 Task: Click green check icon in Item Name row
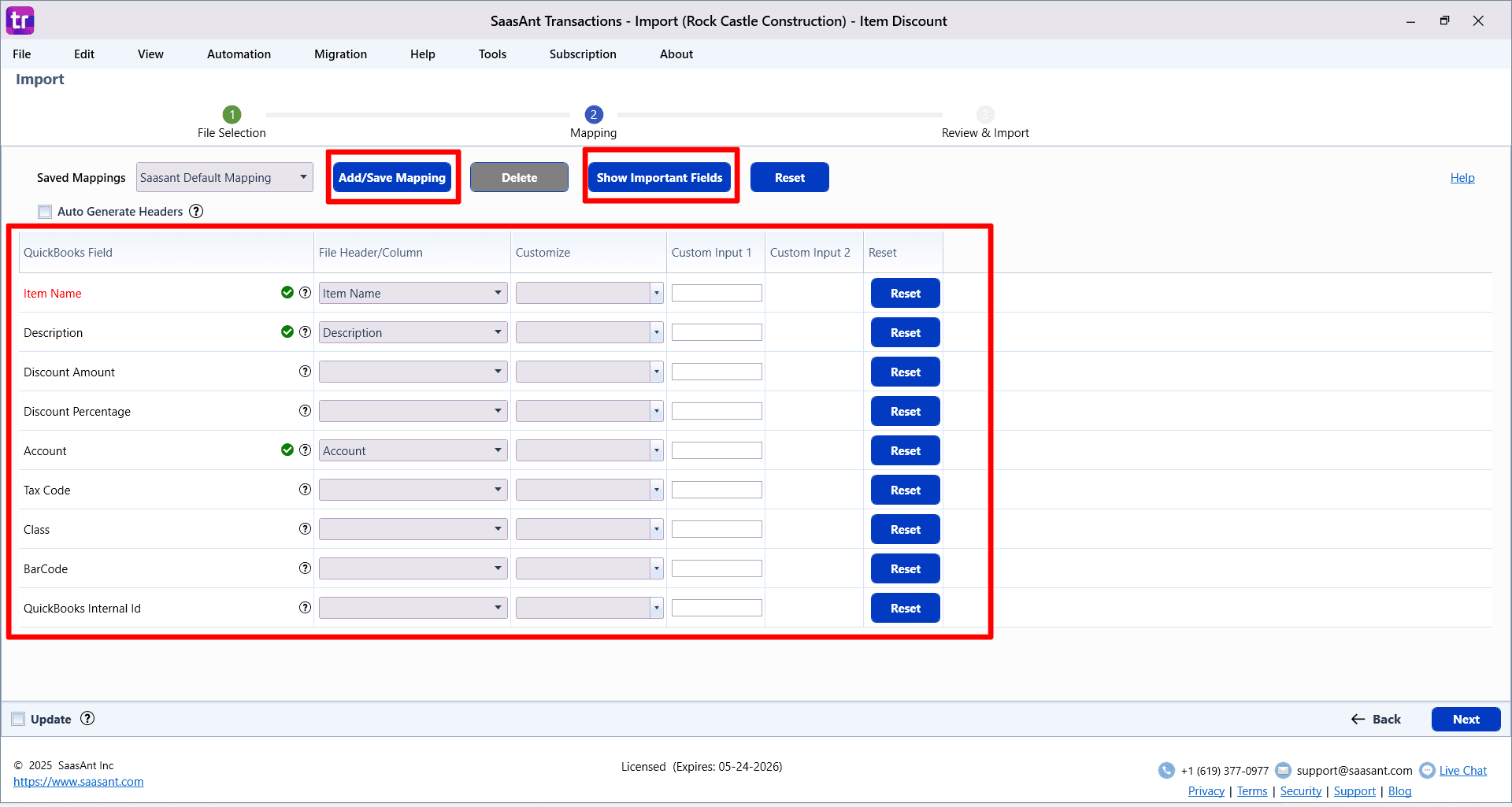click(x=287, y=293)
